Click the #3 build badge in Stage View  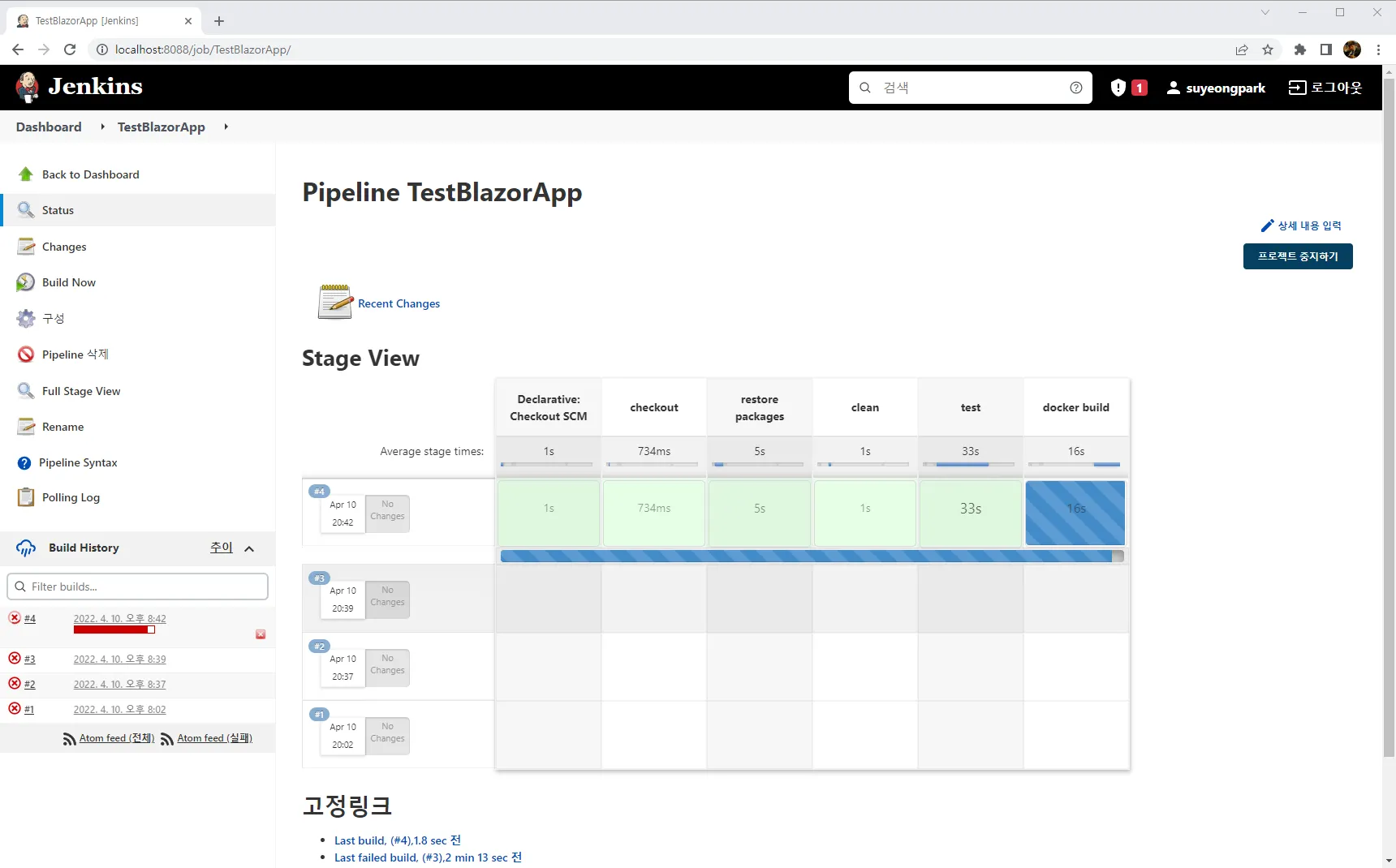coord(319,578)
